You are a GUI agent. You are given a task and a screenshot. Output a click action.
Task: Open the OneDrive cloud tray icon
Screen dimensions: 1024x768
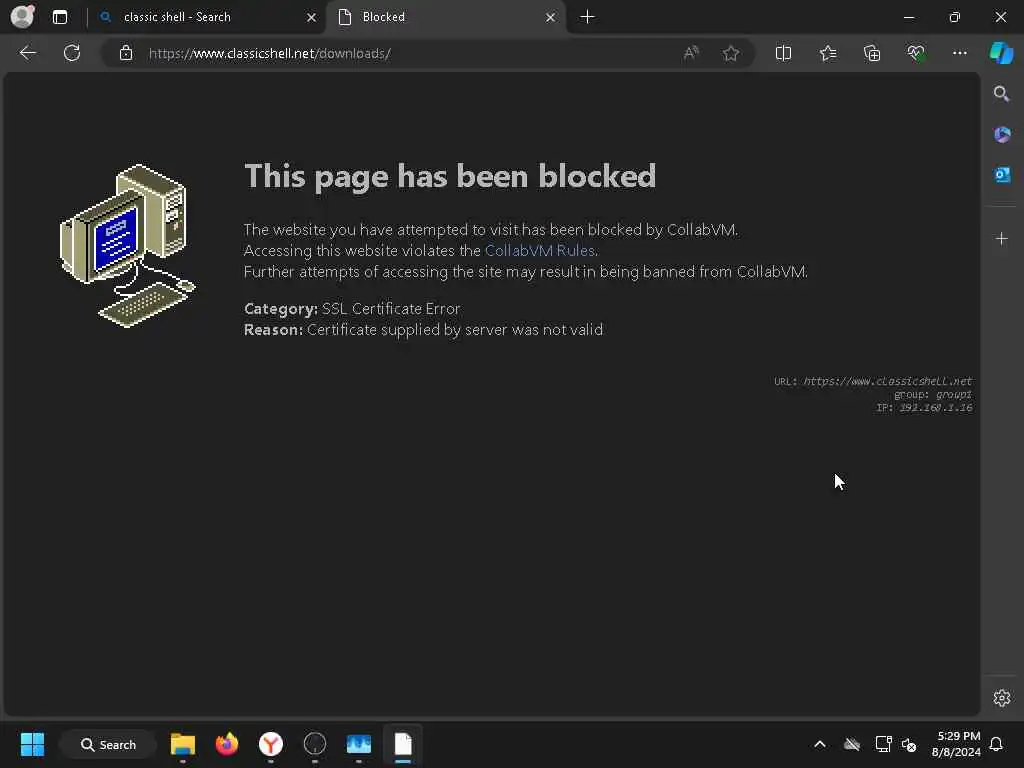pos(852,744)
